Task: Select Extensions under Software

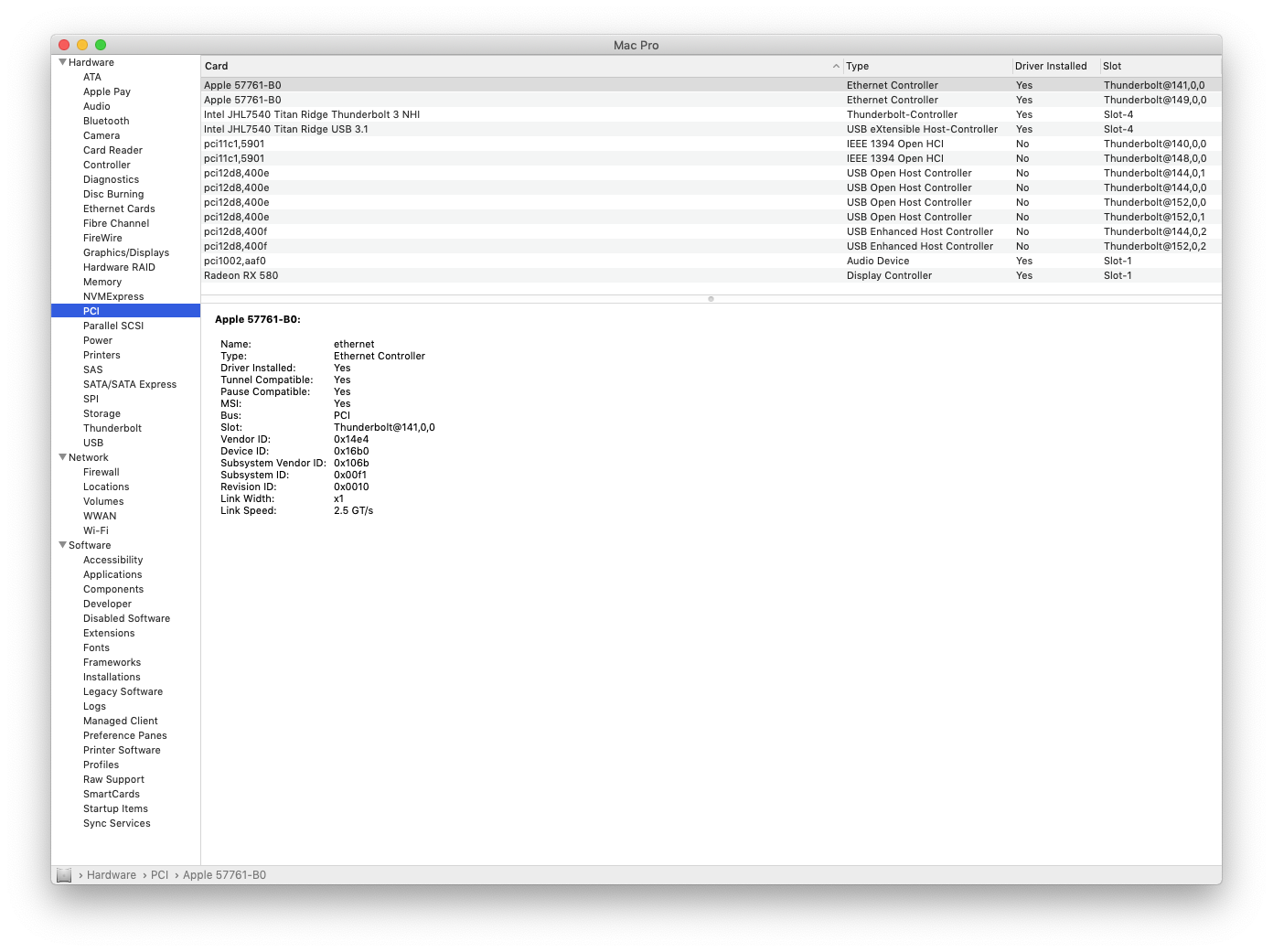Action: 109,633
